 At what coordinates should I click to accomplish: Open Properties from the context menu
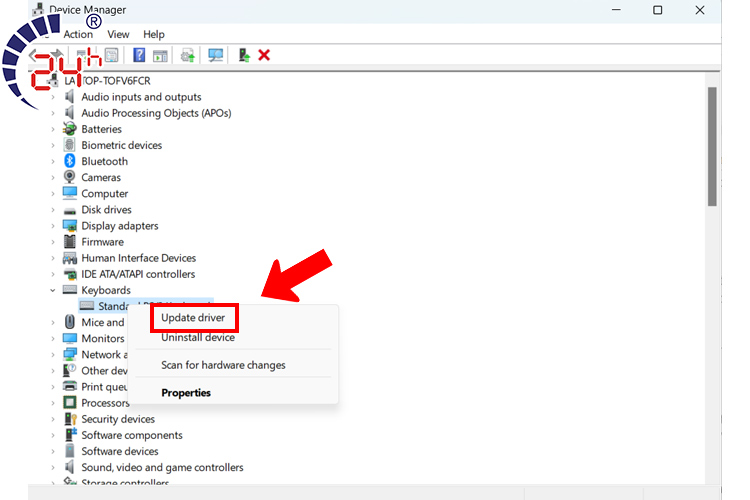coord(186,393)
